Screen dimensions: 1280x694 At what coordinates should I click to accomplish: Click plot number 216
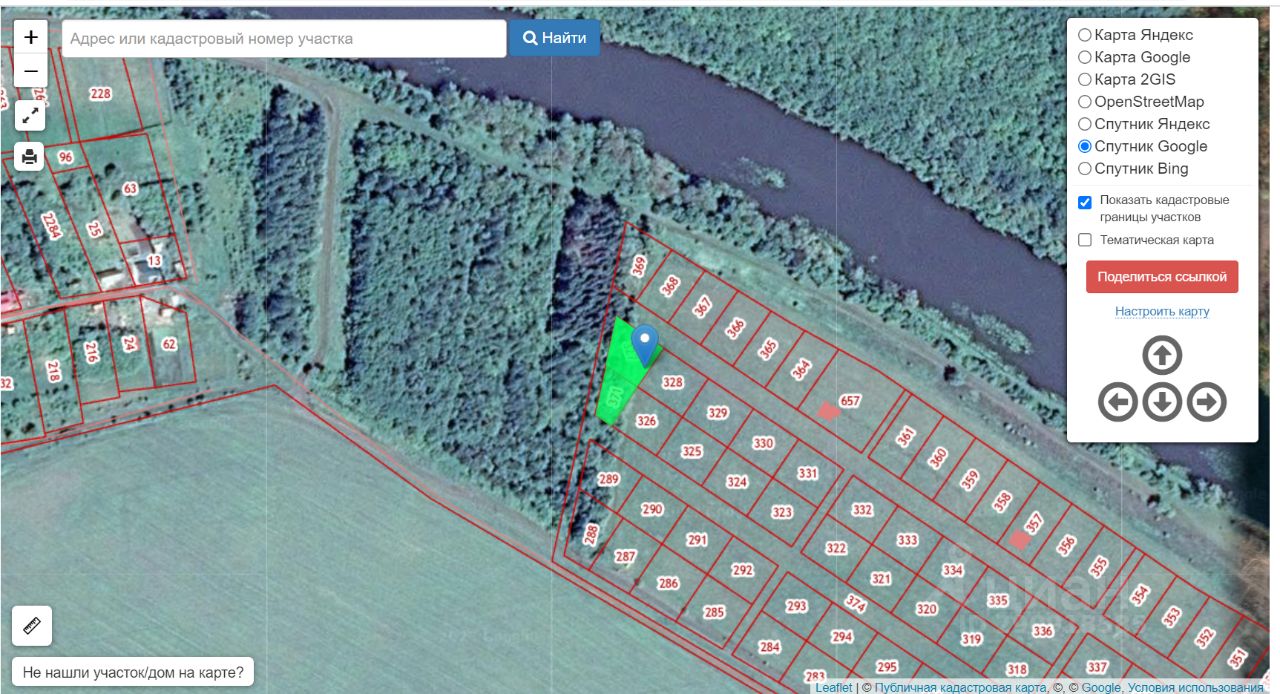[91, 352]
